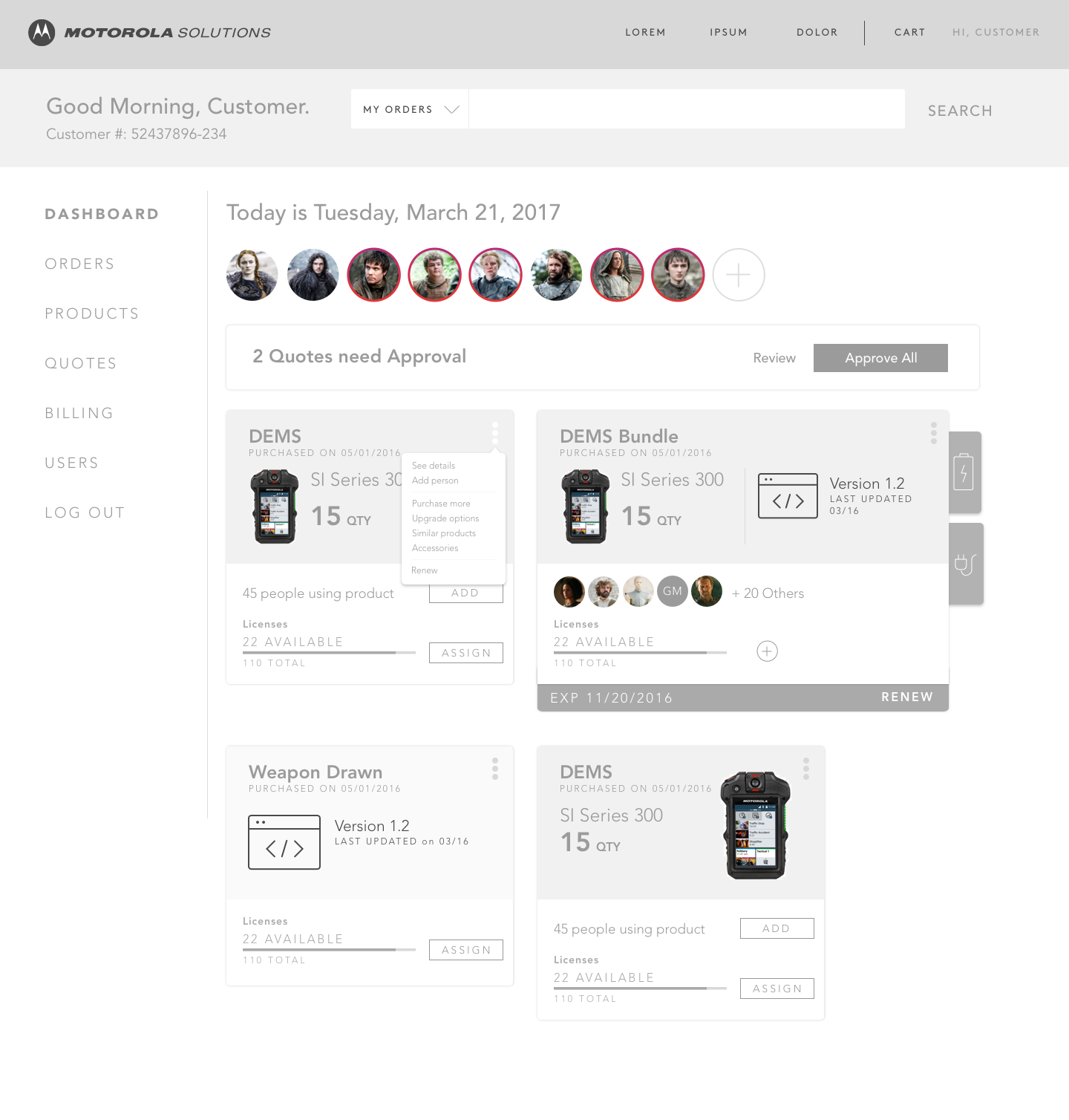Click the Weapon Drawn ASSIGN button
The height and width of the screenshot is (1120, 1069).
466,950
